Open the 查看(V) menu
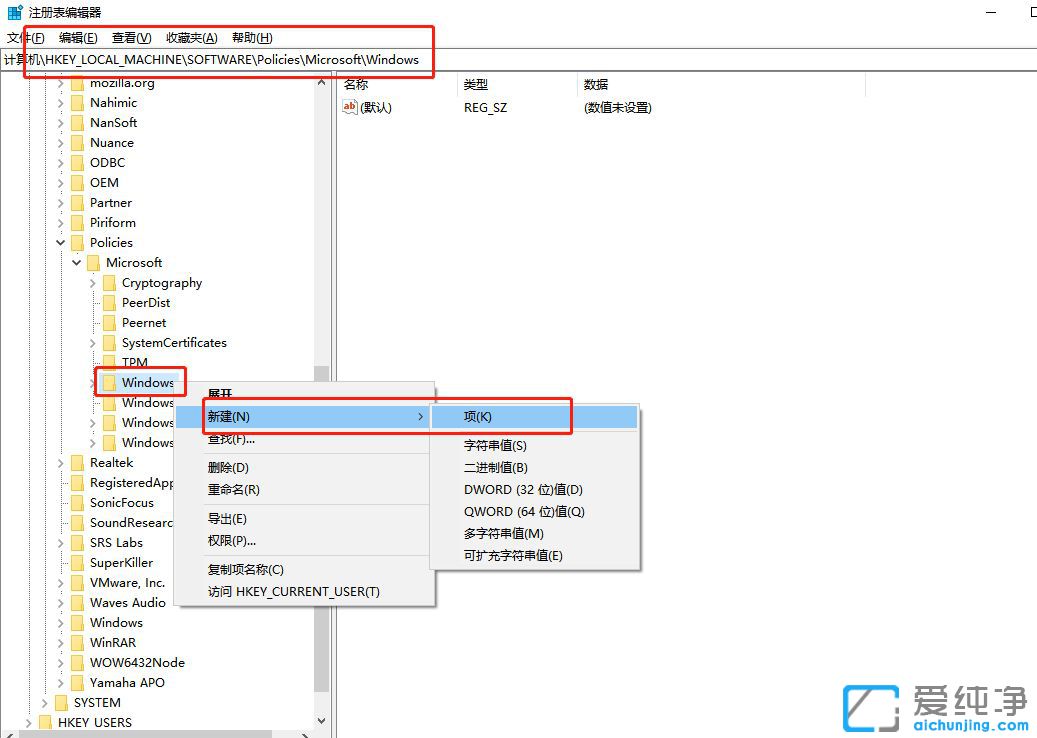Image resolution: width=1037 pixels, height=738 pixels. (128, 37)
